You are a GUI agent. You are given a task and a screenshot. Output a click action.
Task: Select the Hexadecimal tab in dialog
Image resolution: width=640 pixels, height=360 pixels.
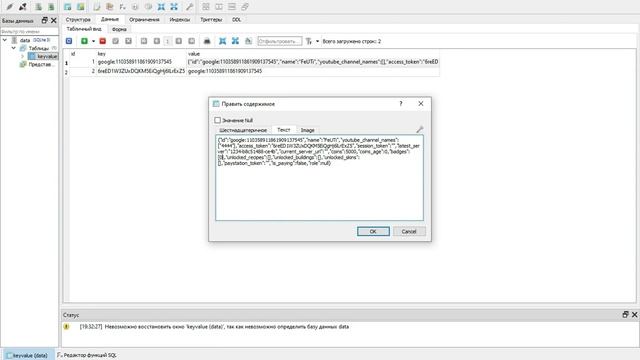click(243, 130)
